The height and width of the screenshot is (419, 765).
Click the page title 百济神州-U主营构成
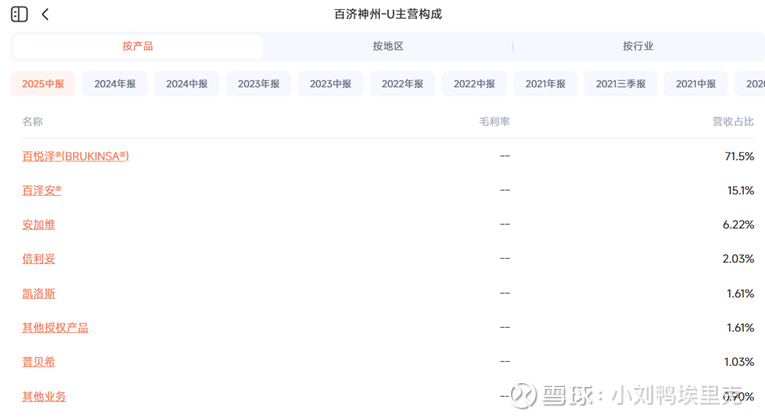(388, 14)
